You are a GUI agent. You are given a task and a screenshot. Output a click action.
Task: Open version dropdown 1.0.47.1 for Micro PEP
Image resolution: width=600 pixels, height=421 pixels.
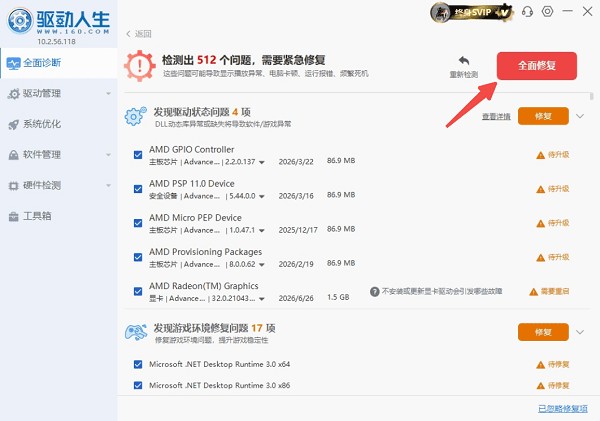262,230
